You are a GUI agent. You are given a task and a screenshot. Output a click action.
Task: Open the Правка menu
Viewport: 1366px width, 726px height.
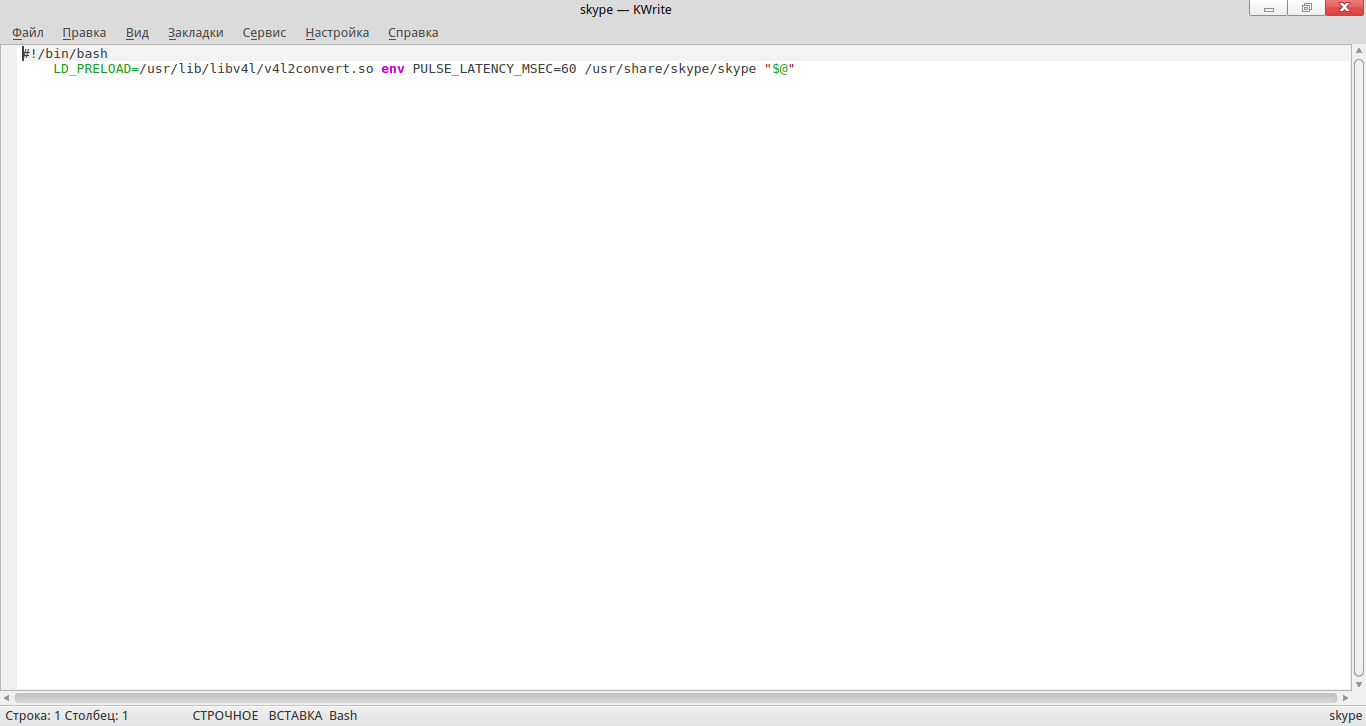point(84,32)
